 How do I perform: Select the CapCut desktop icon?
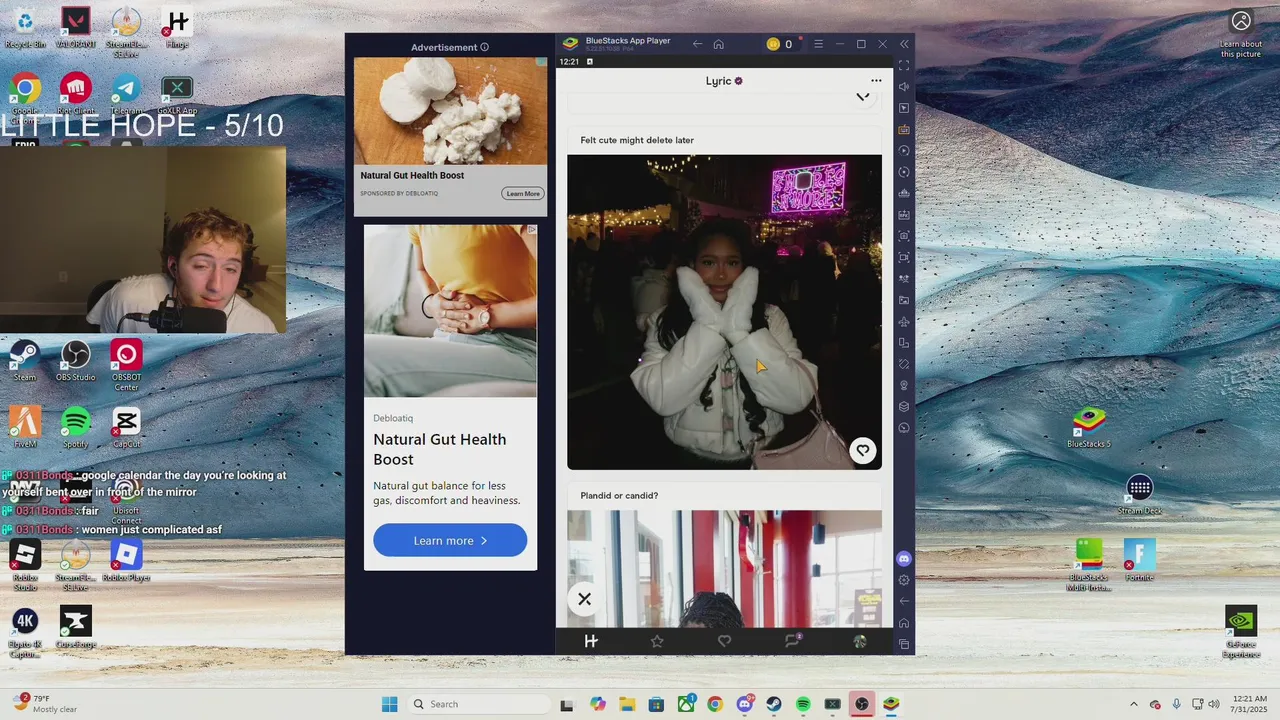[126, 428]
